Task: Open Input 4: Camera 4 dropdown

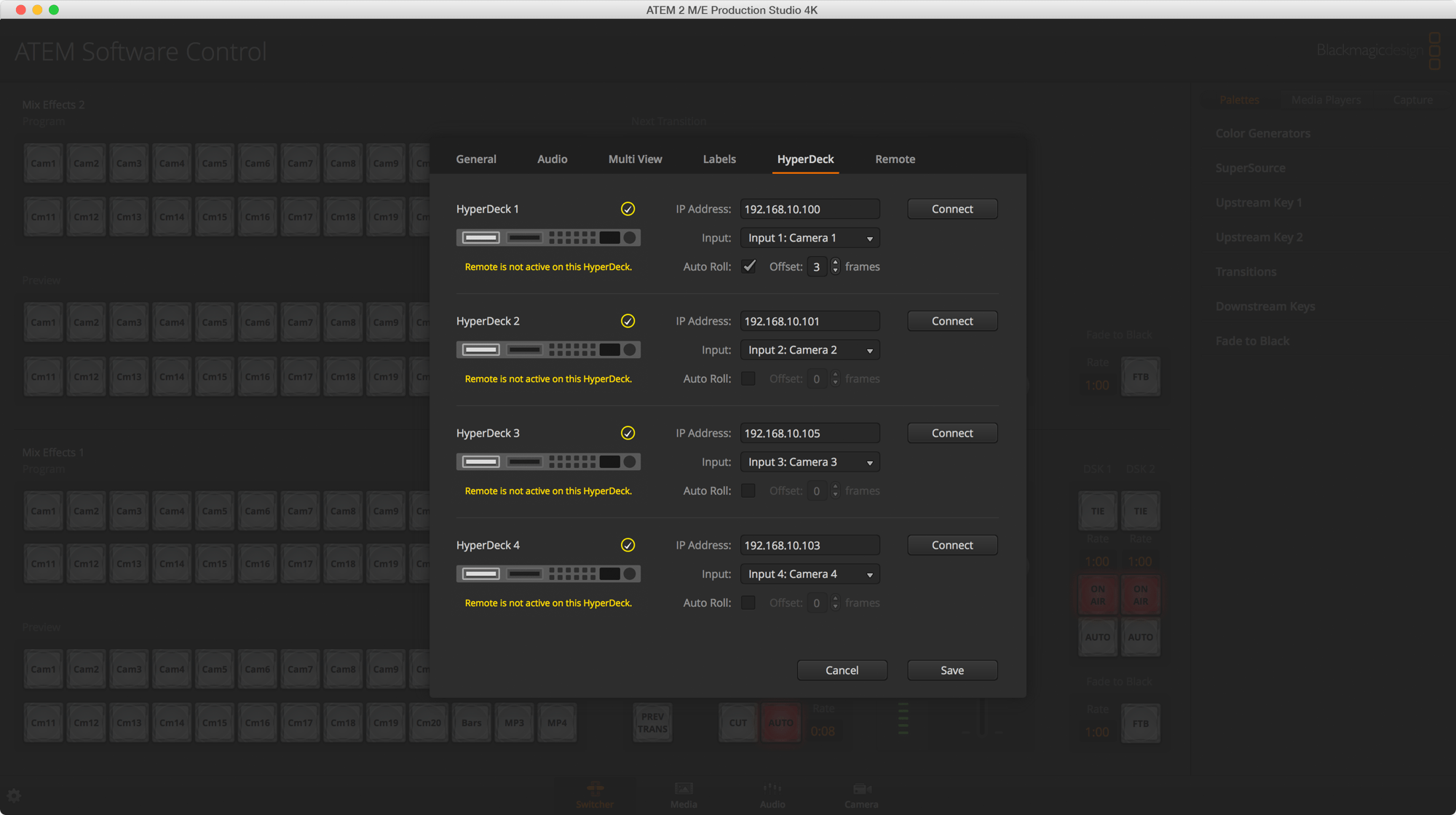Action: pos(810,573)
